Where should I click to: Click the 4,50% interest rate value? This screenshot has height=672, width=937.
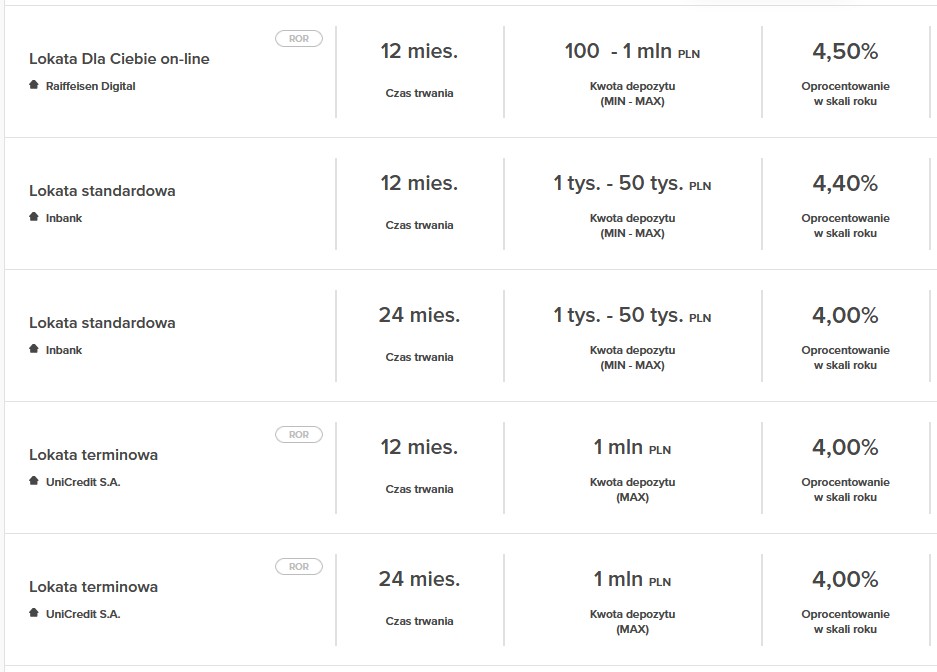845,51
